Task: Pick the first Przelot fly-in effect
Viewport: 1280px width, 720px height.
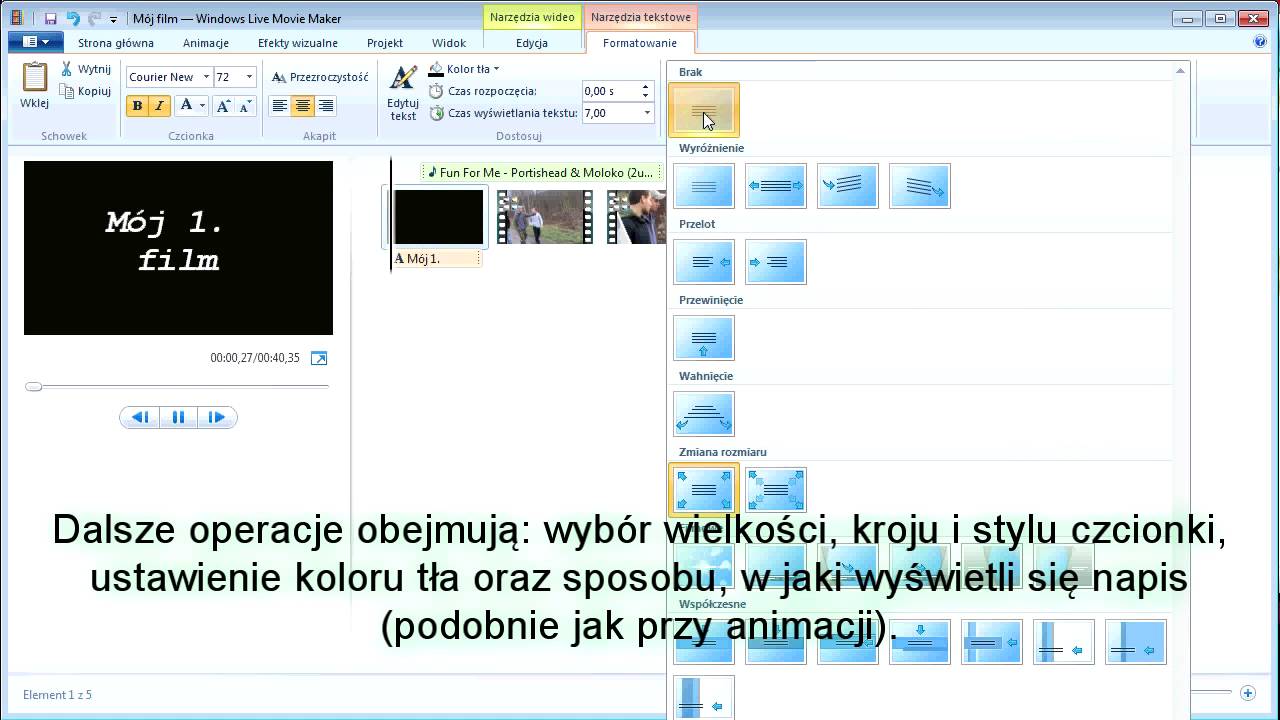Action: 704,262
